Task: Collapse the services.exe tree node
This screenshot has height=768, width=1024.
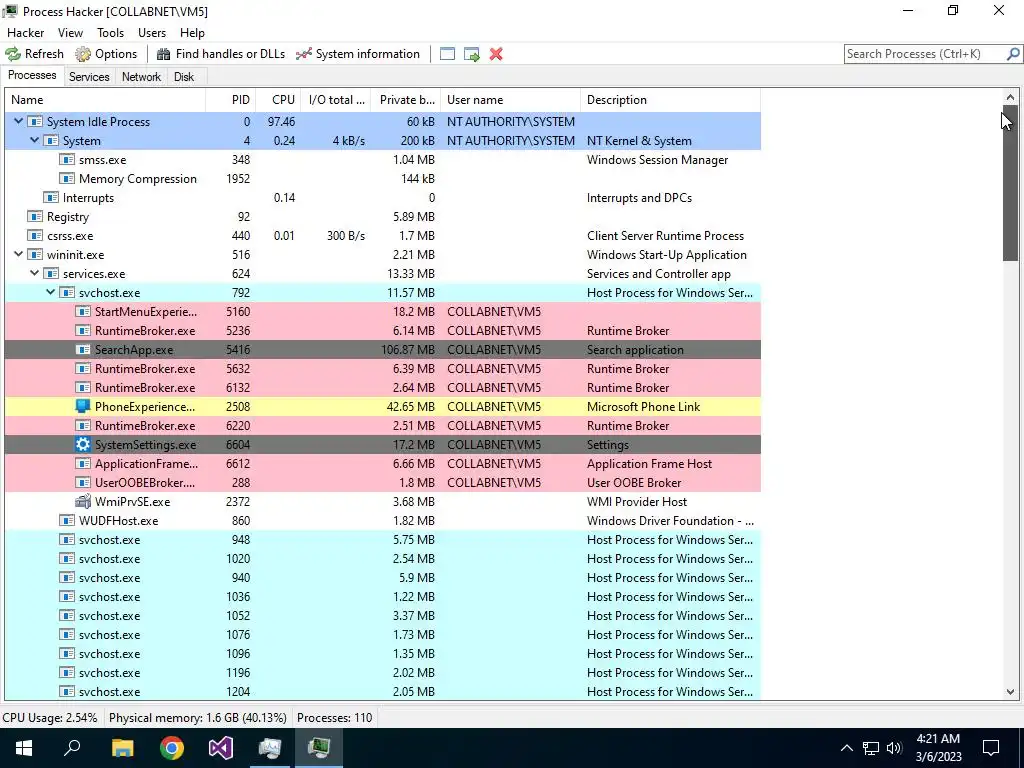Action: pos(35,274)
